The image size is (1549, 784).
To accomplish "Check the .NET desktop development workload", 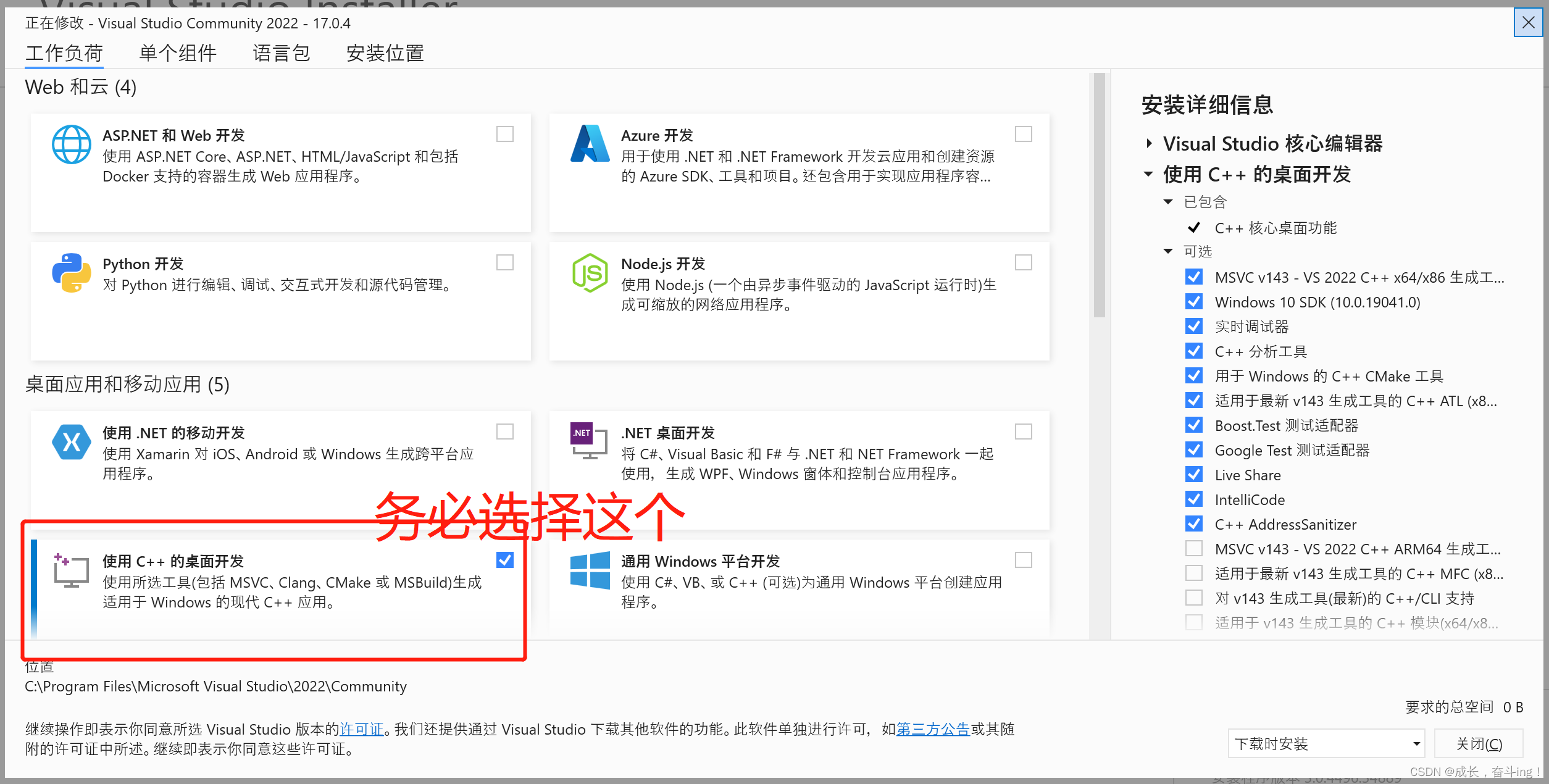I will [1024, 432].
